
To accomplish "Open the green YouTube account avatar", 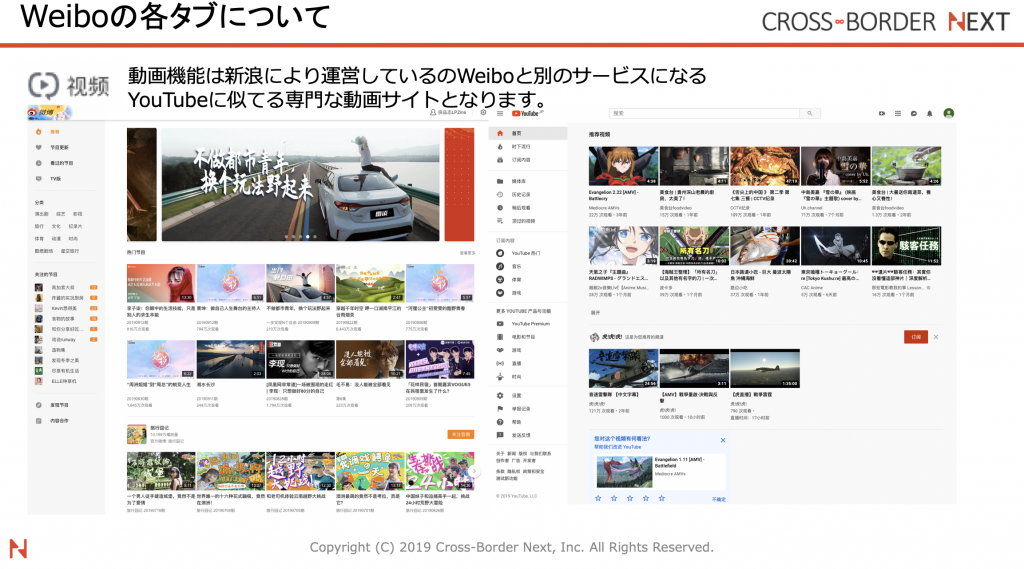I will click(949, 113).
